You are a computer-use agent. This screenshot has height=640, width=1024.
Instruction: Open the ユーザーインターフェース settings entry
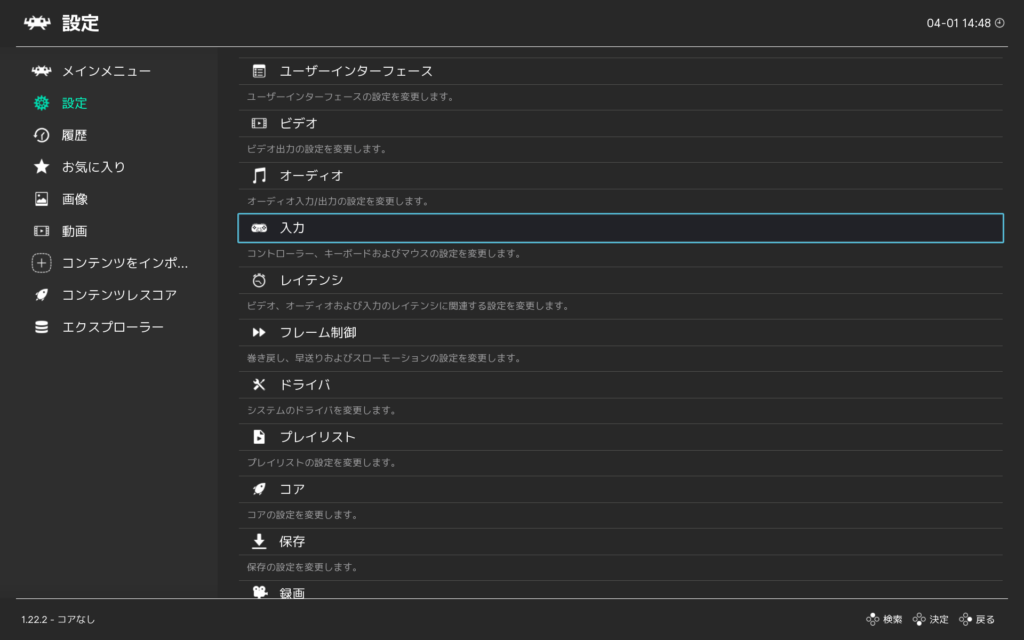[x=355, y=71]
